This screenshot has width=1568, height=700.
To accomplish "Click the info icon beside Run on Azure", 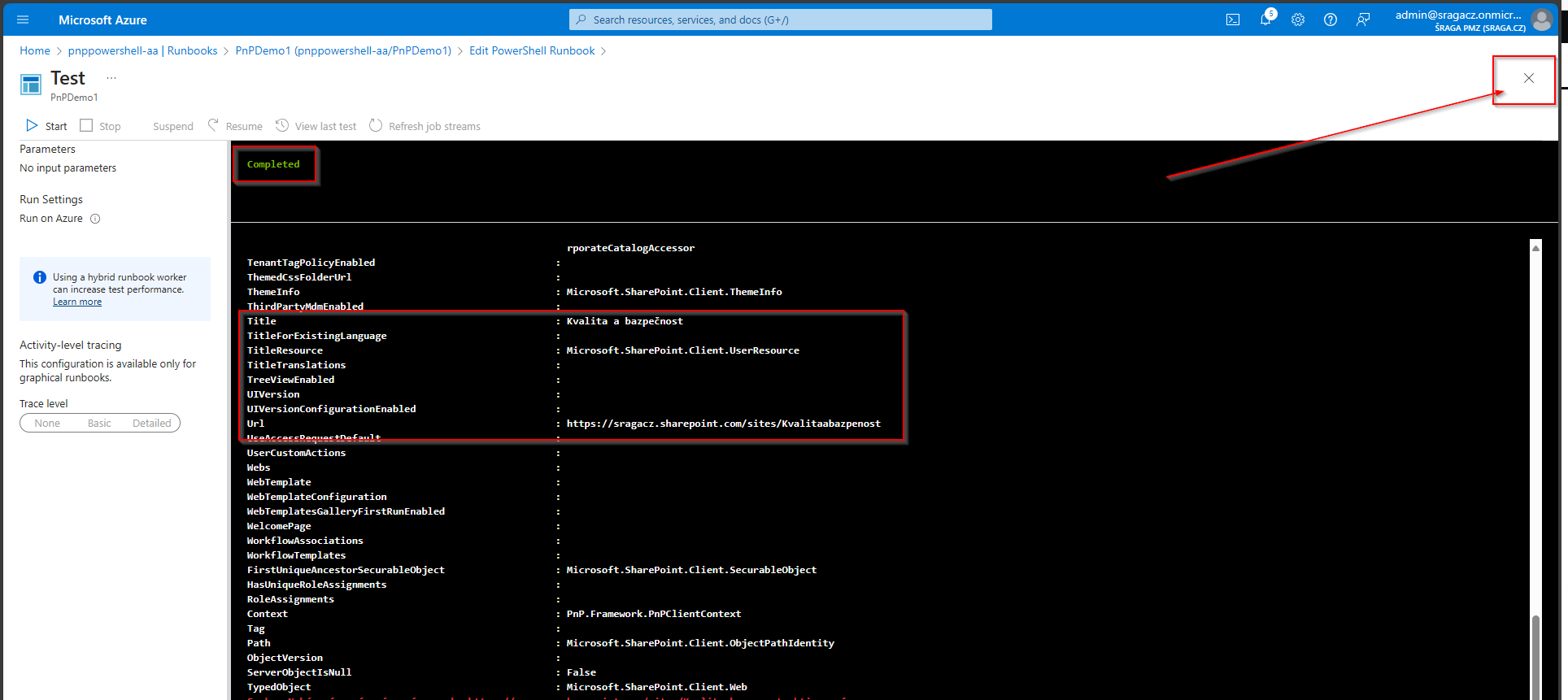I will point(95,219).
